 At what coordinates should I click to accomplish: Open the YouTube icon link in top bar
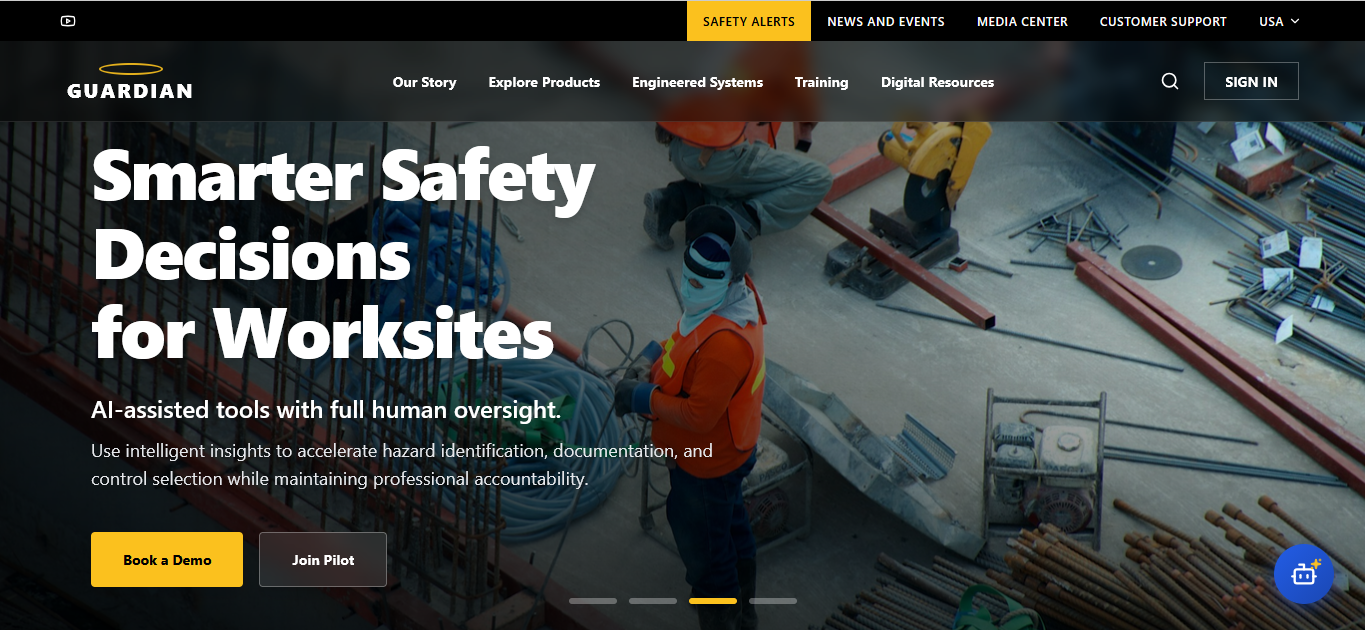pos(68,21)
